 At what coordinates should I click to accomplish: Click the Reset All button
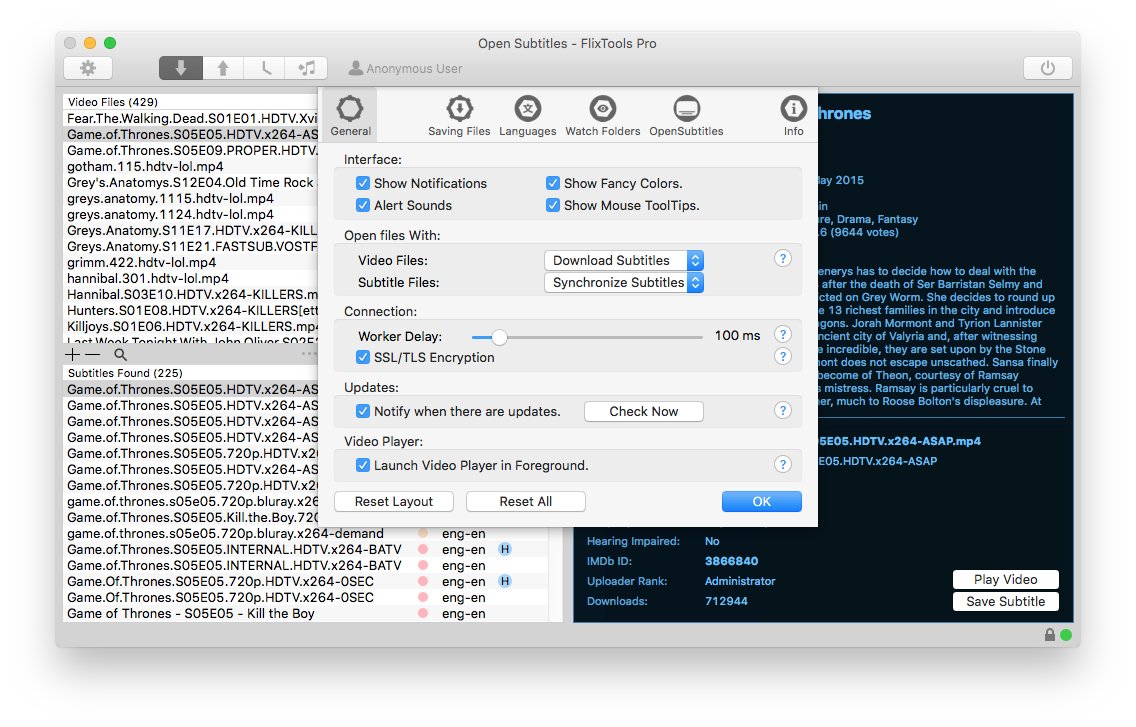(525, 502)
